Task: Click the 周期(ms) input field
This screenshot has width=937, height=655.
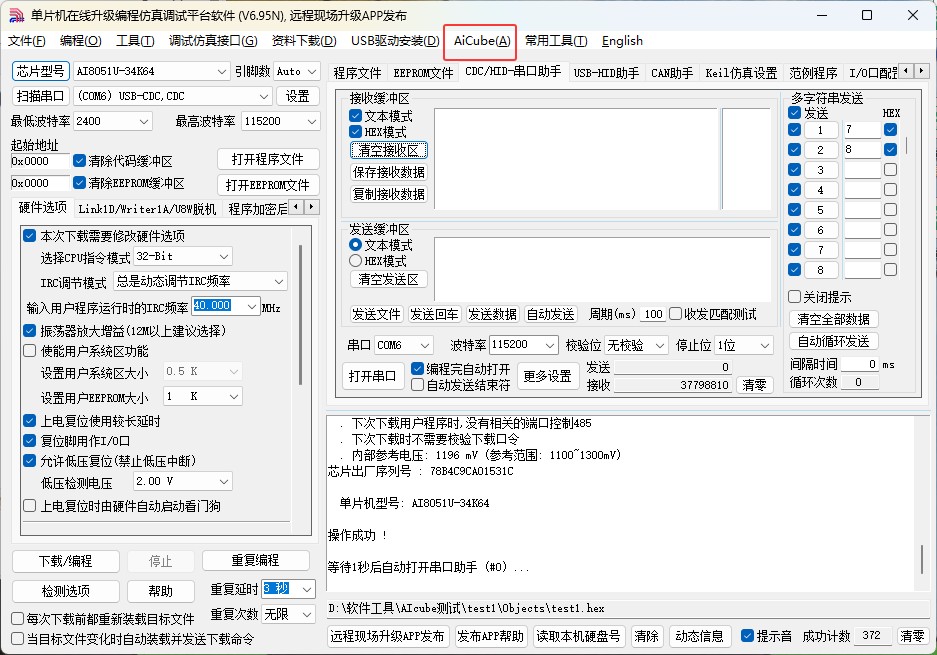Action: (x=653, y=314)
